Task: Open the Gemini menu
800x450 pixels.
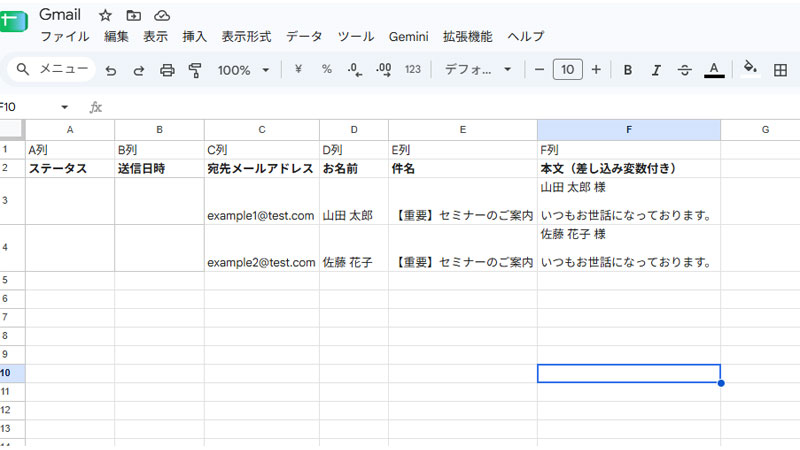Action: tap(409, 37)
